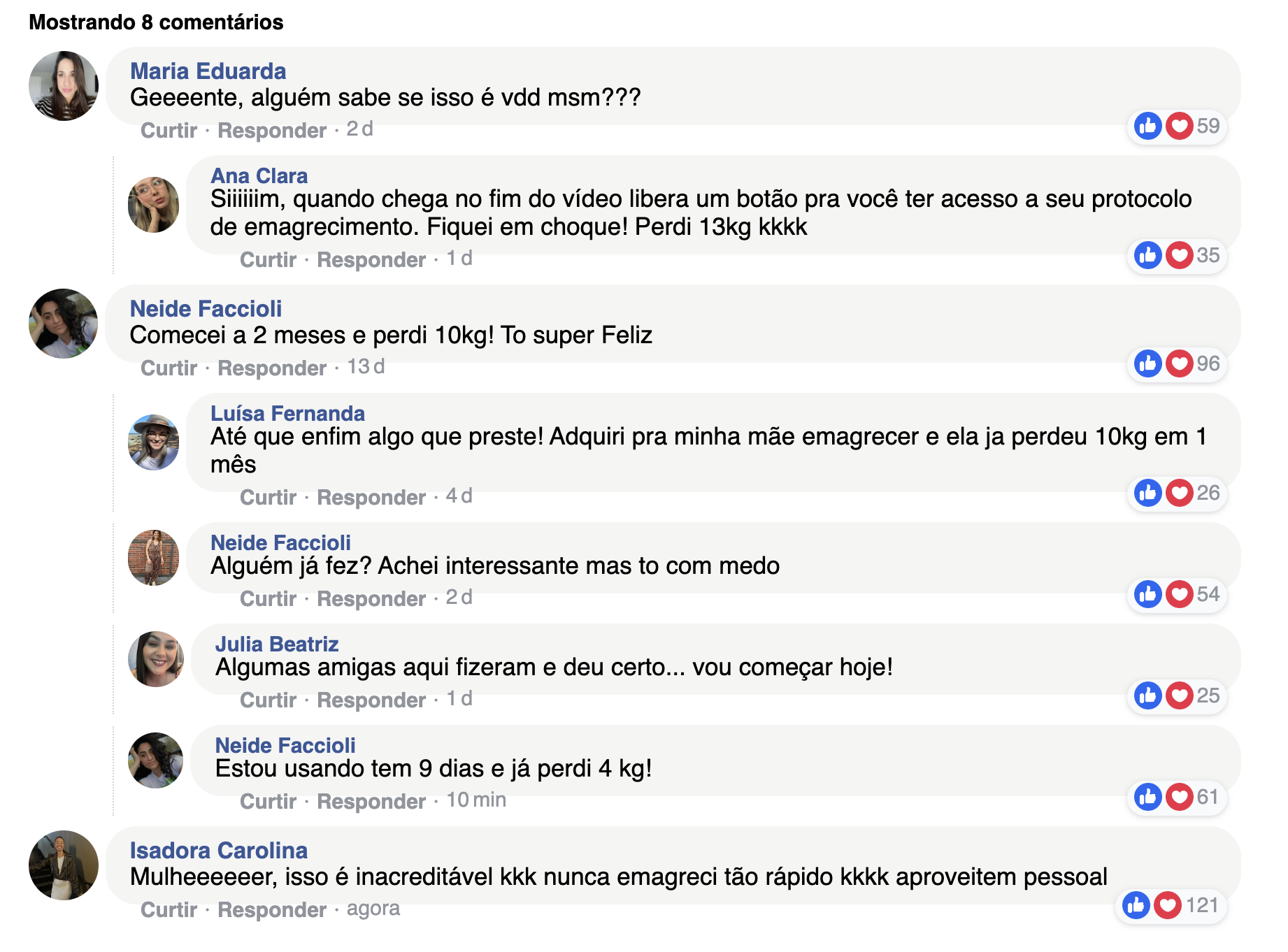Click Luísa Fernanda's avatar with hat
This screenshot has height=952, width=1288.
click(154, 442)
